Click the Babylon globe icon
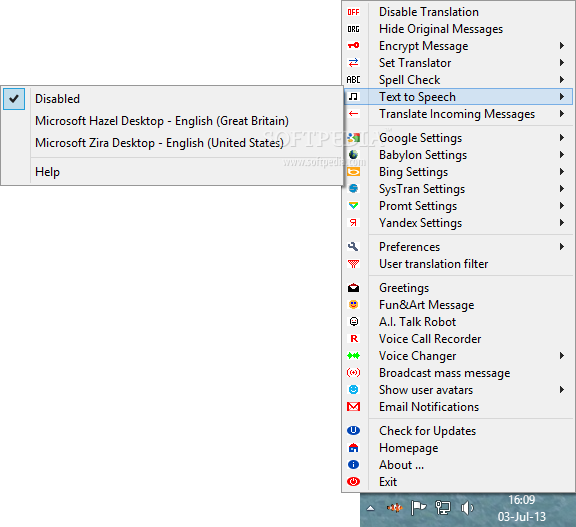 (353, 155)
